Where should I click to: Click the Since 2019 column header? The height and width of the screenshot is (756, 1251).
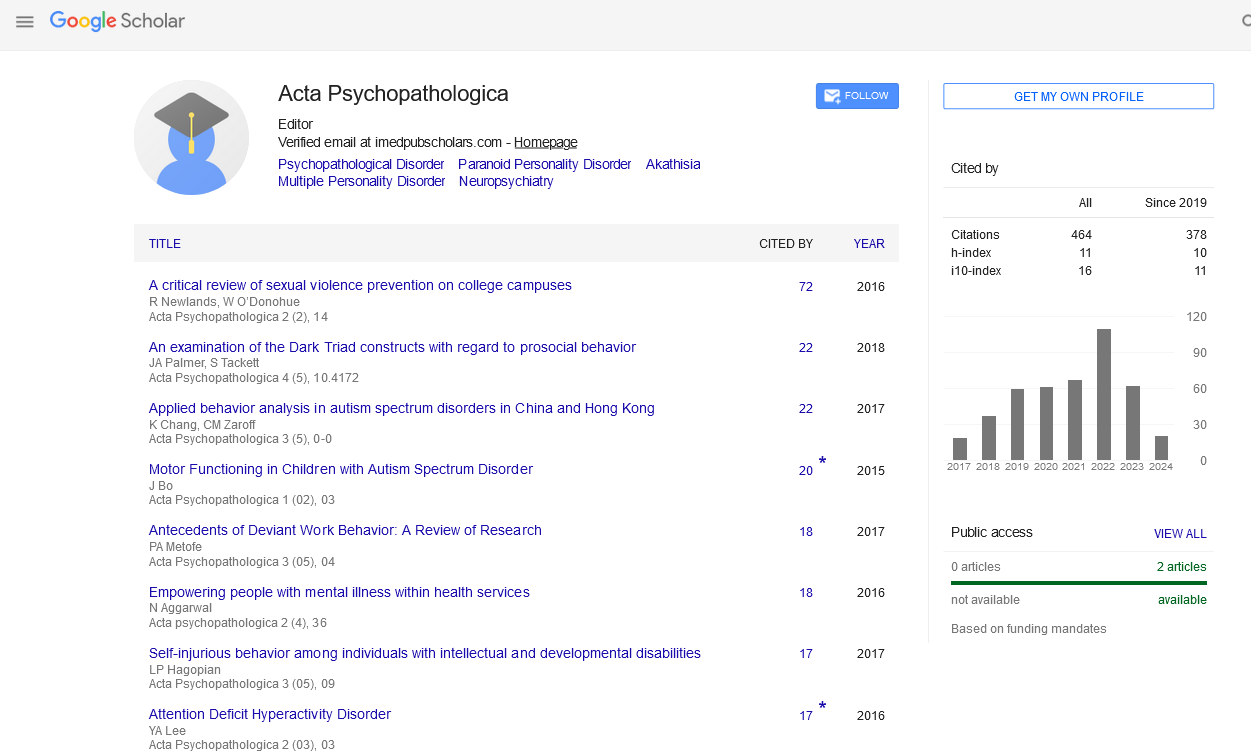click(x=1176, y=203)
